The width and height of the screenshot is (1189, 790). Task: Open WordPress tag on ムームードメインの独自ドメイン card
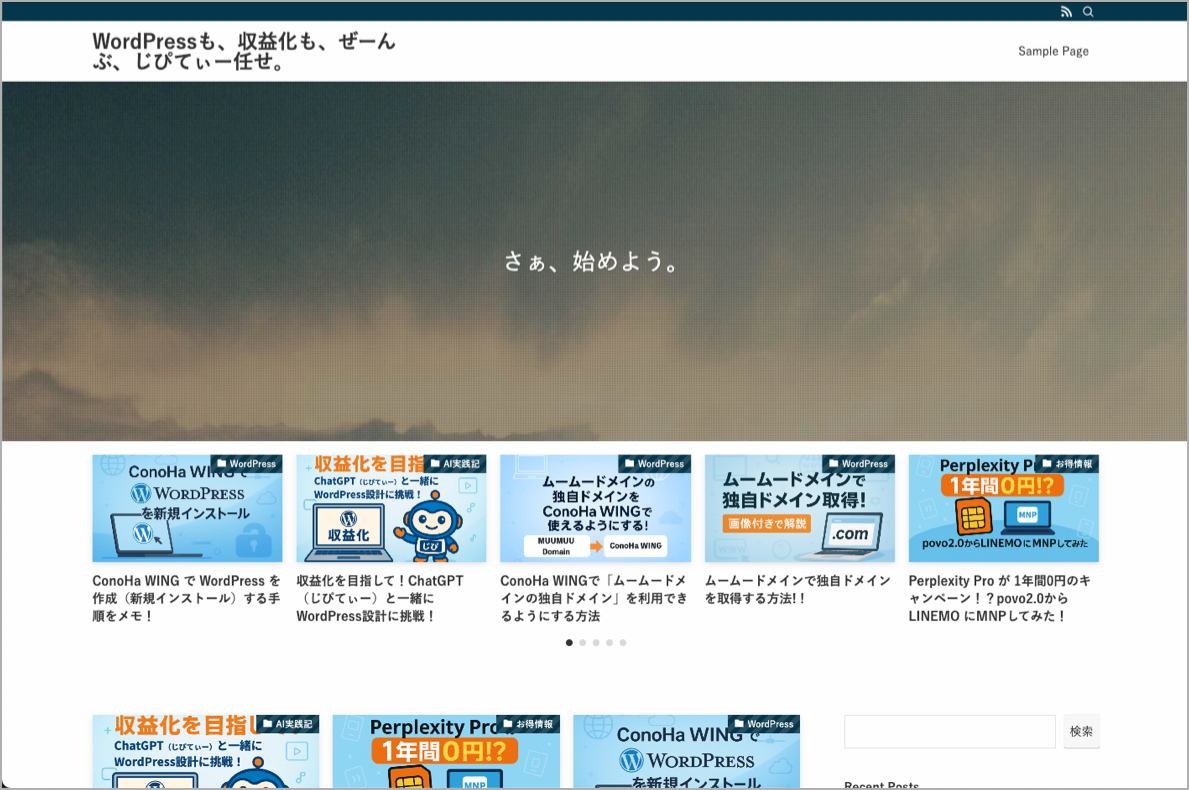click(654, 463)
